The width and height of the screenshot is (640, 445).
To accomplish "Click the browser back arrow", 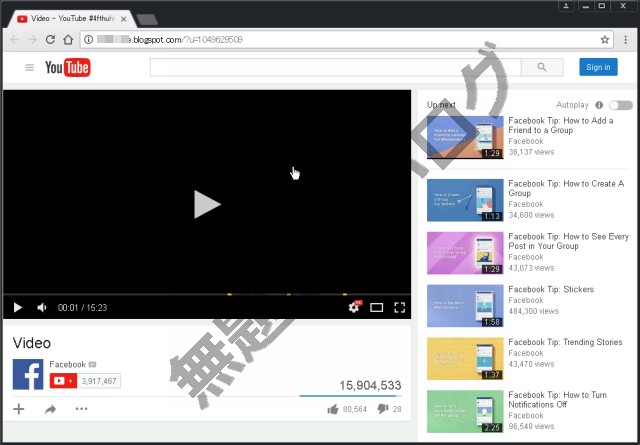I will pyautogui.click(x=15, y=40).
